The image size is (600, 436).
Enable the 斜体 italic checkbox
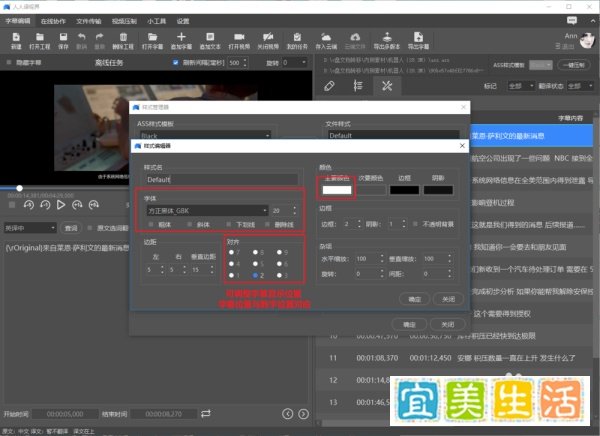point(189,224)
